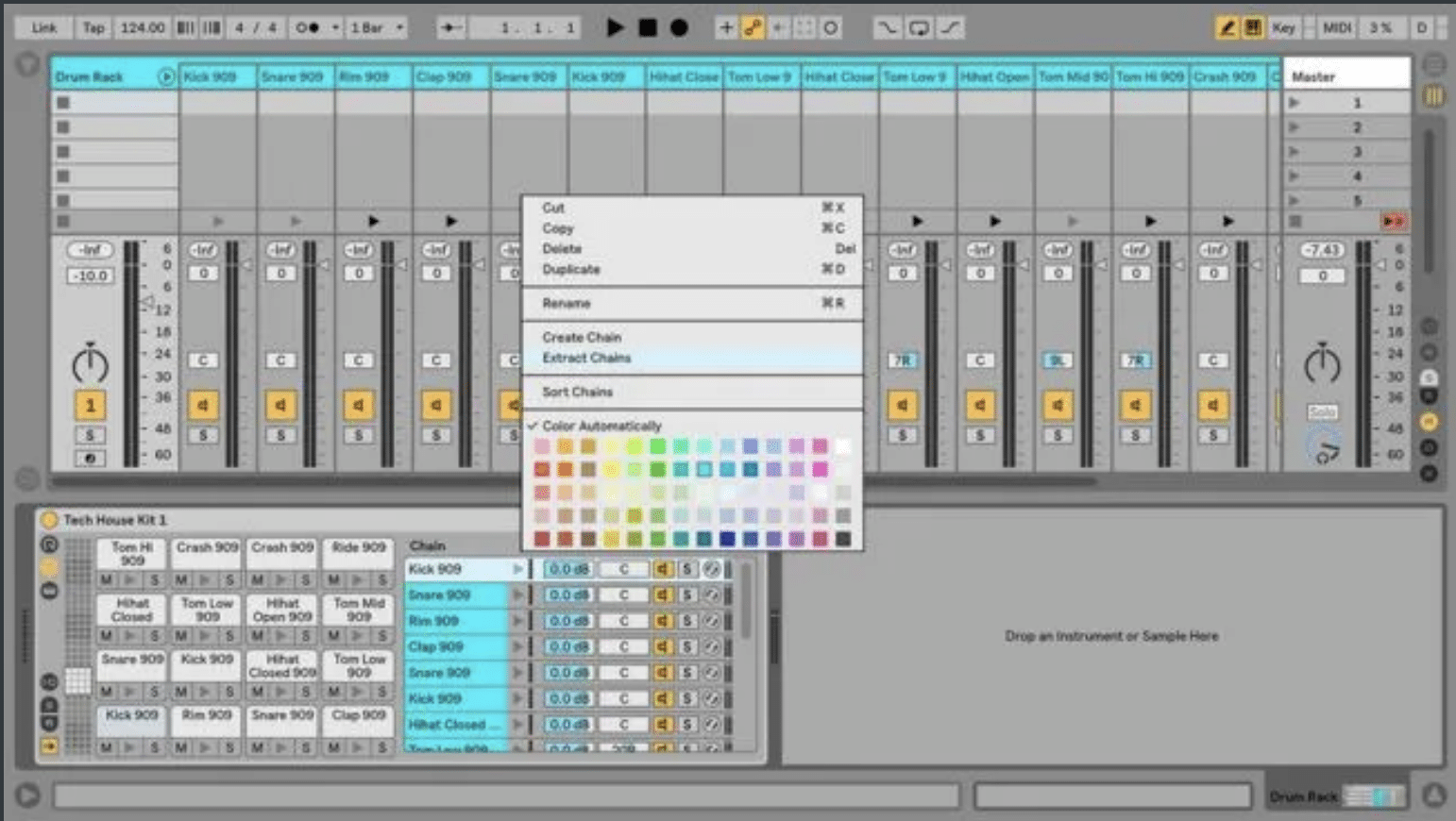This screenshot has width=1456, height=821.
Task: Click the Master track pan knob
Action: [1322, 363]
